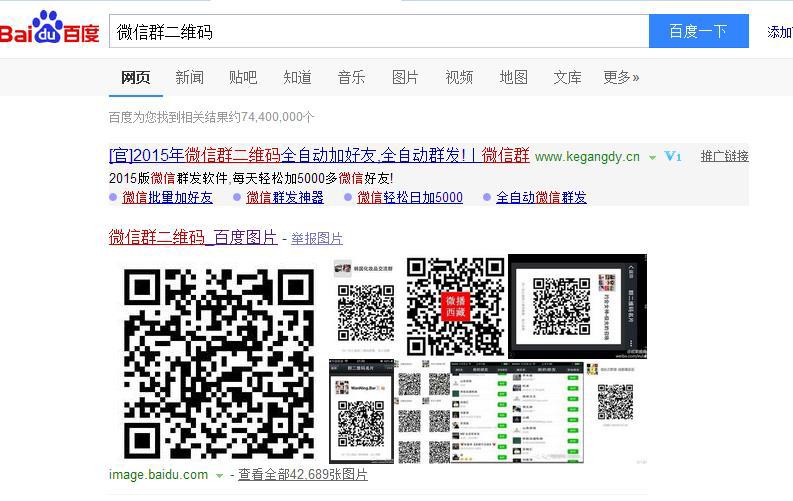Select the 网页 tab
This screenshot has height=501, width=793.
[x=136, y=77]
